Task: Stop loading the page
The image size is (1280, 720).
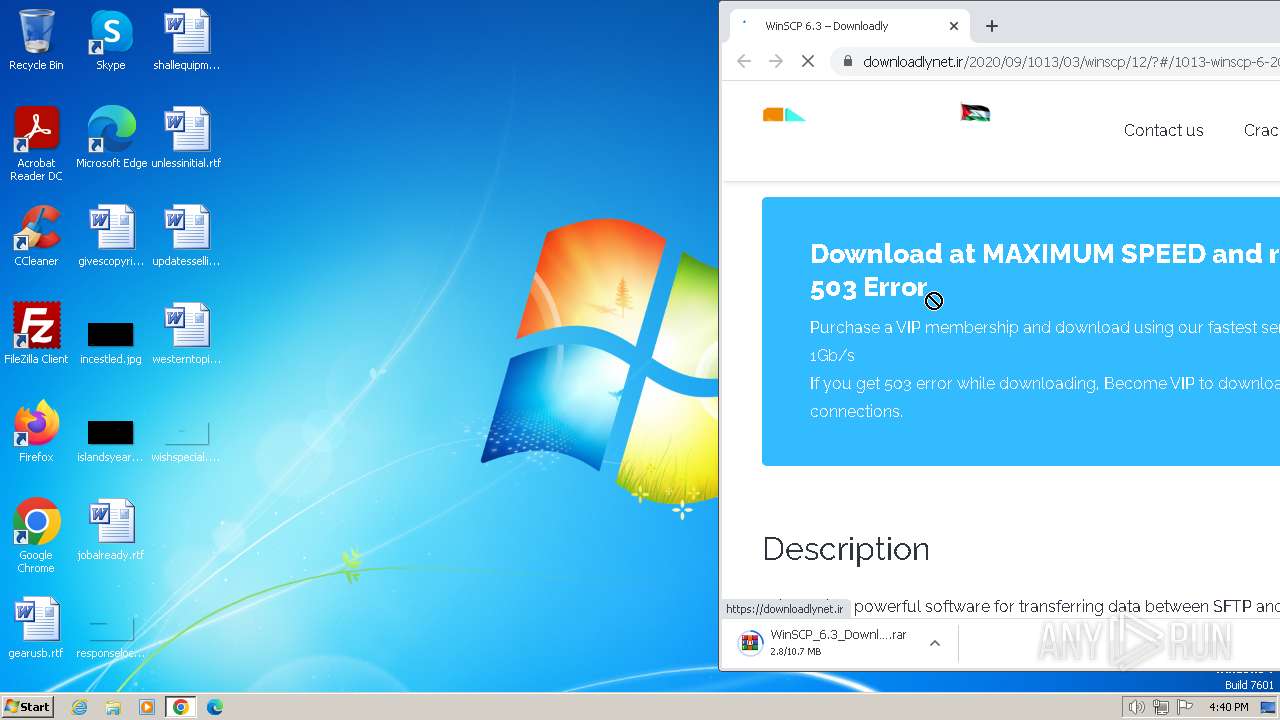Action: coord(808,62)
